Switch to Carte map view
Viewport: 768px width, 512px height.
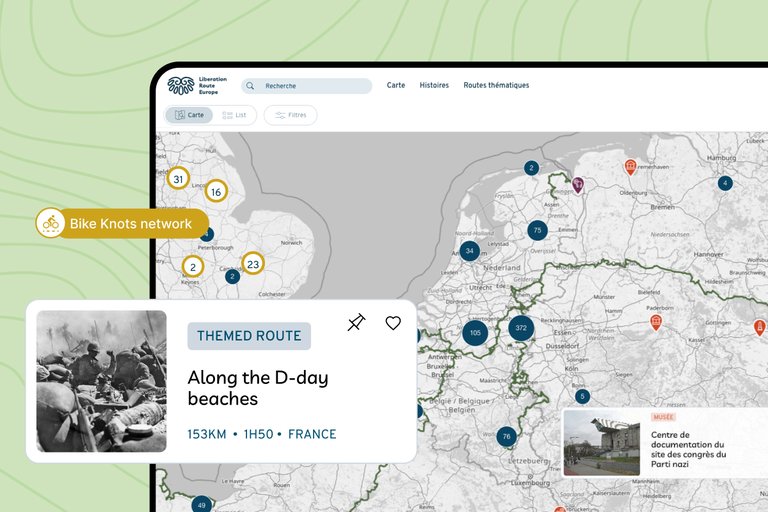[189, 115]
